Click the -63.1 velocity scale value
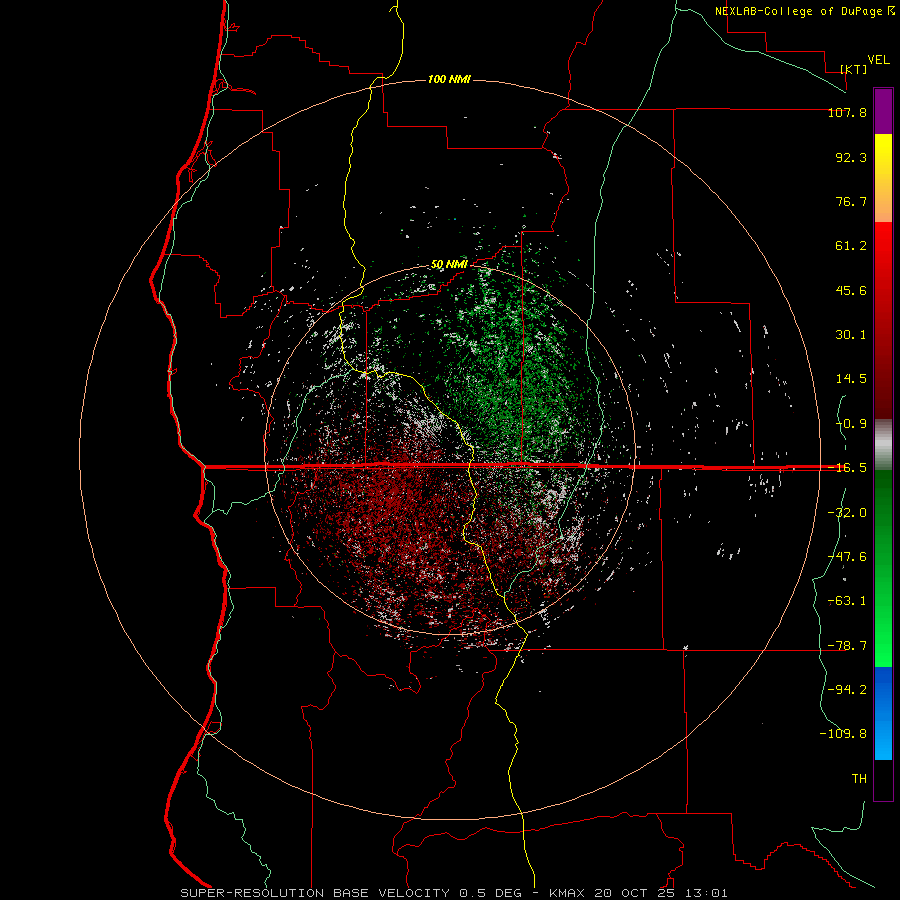 point(847,601)
